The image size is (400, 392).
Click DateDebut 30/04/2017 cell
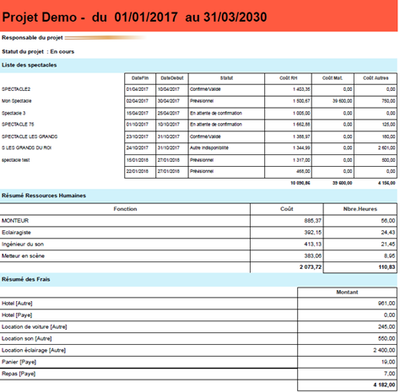tap(172, 101)
